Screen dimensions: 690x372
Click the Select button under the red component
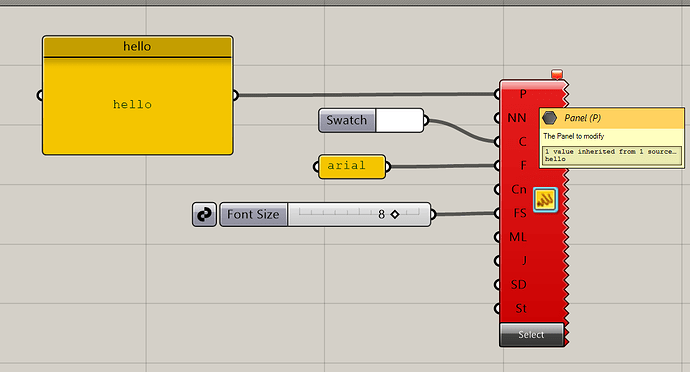pos(532,335)
